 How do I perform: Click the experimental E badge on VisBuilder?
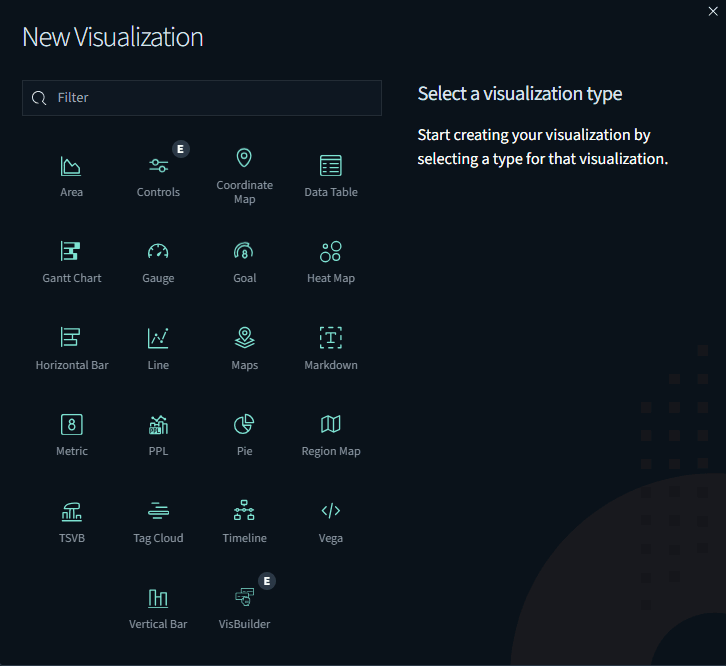[x=267, y=581]
